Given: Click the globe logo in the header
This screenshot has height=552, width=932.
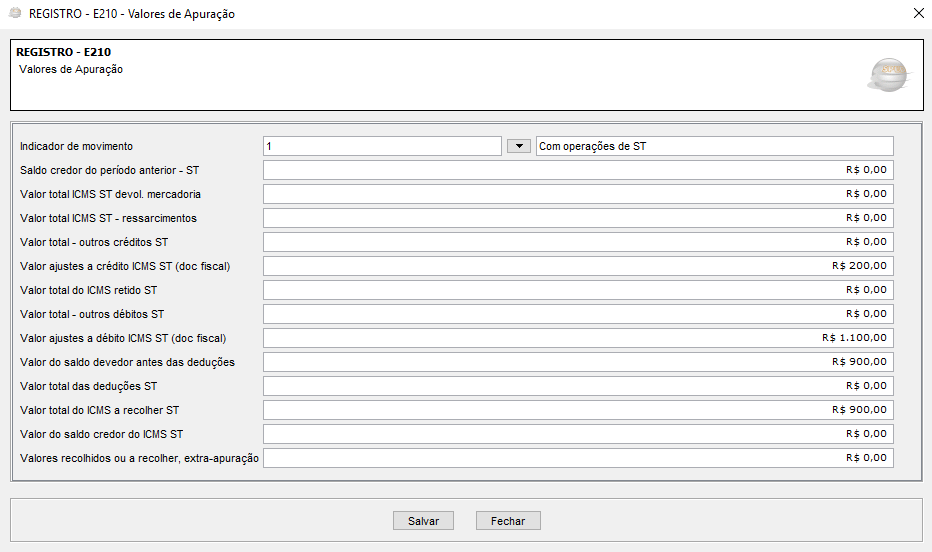Looking at the screenshot, I should 888,75.
